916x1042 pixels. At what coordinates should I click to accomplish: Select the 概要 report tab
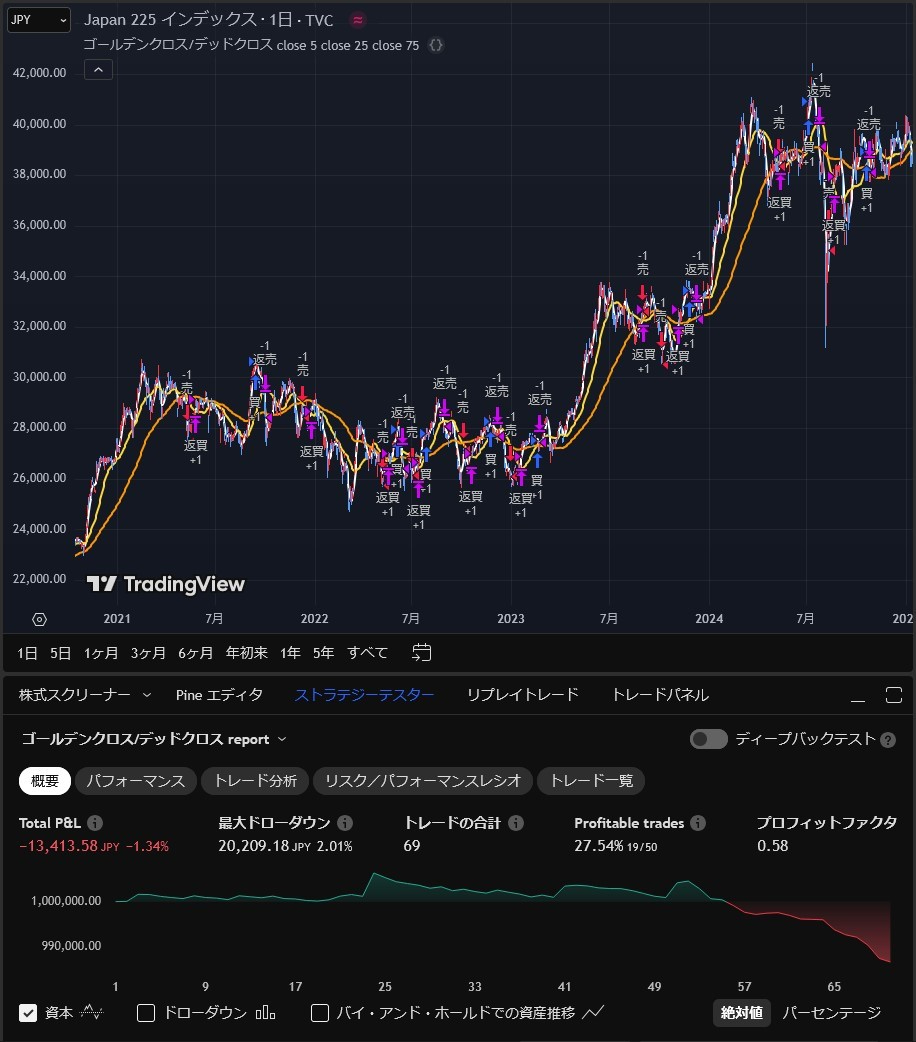click(x=45, y=781)
